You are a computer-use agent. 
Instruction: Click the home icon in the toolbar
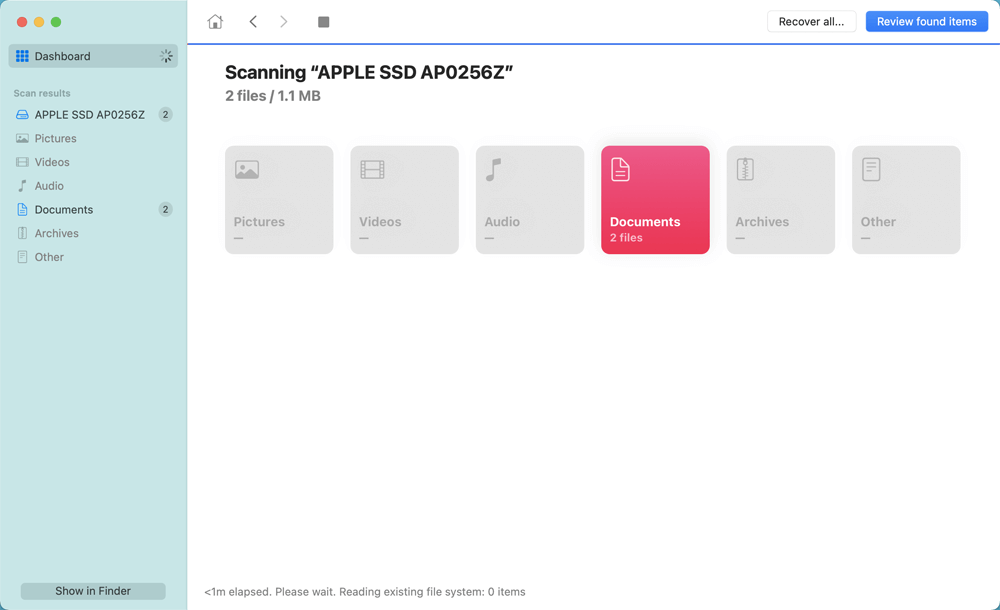tap(214, 20)
